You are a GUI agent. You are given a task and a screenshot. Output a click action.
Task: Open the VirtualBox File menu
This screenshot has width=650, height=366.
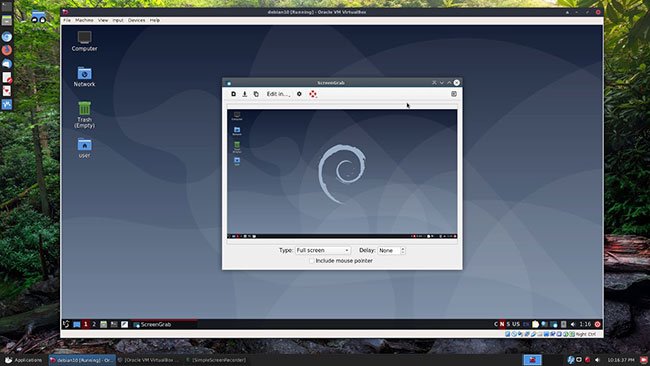coord(67,20)
